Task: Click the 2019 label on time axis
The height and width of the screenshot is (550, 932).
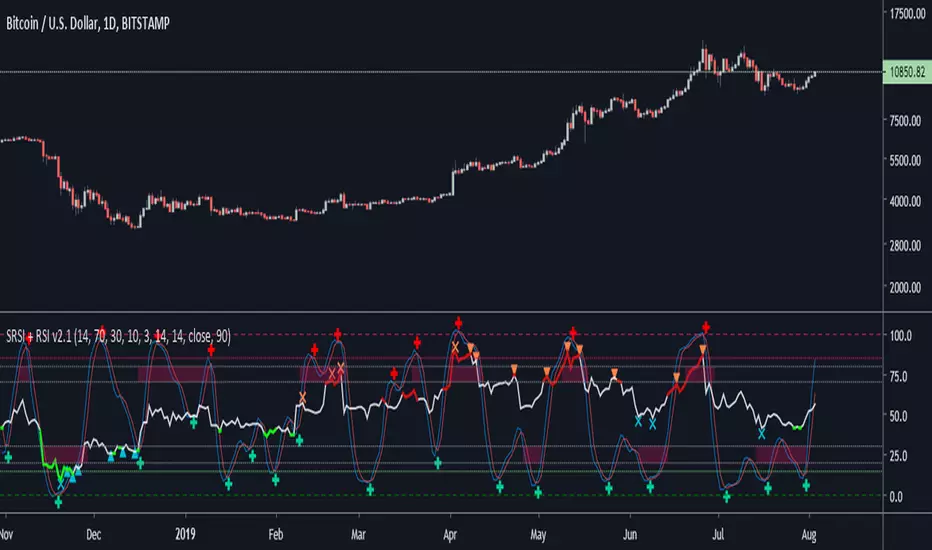Action: tap(185, 535)
